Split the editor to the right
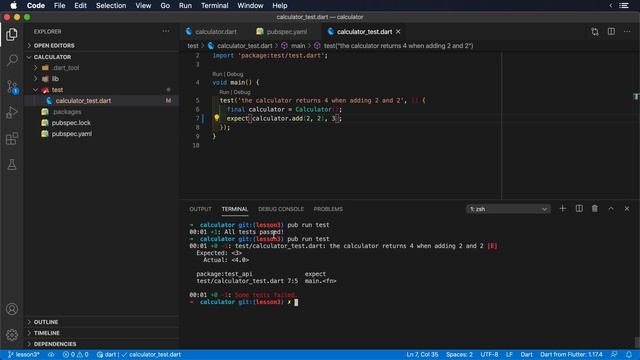Screen dimensions: 640x360 611,31
